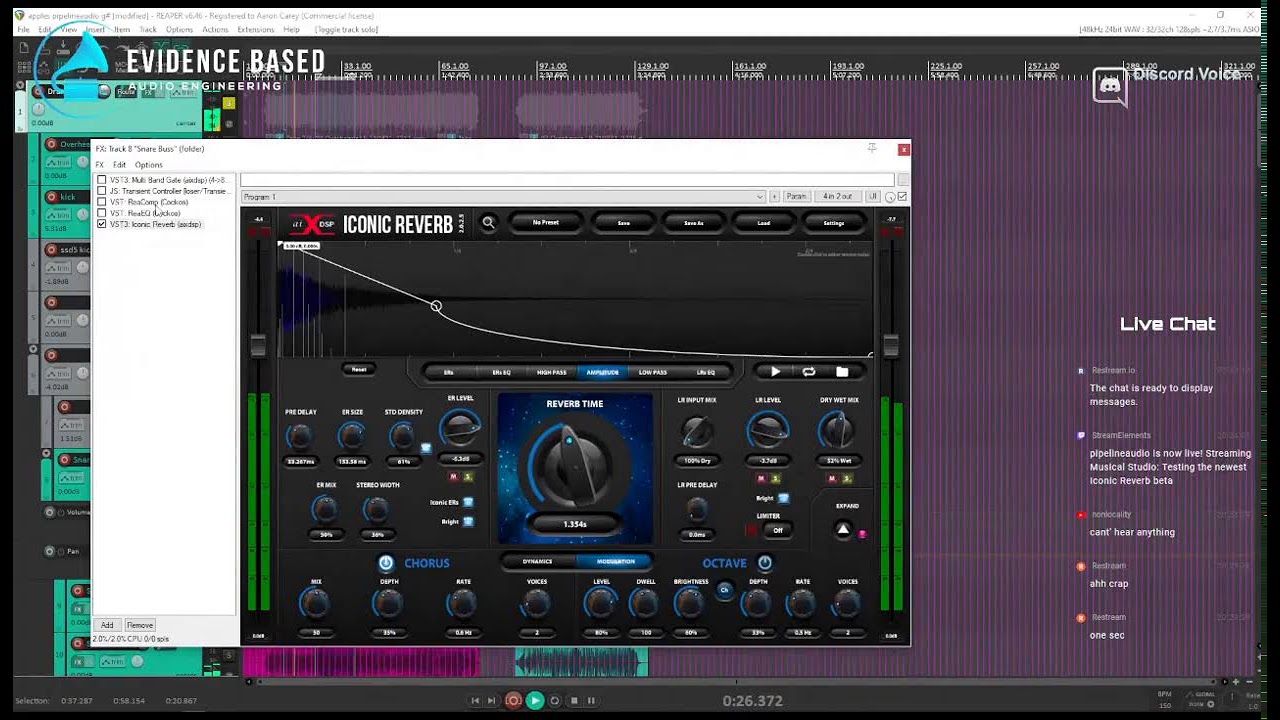Viewport: 1280px width, 720px height.
Task: Go to project start in transport
Action: 475,701
